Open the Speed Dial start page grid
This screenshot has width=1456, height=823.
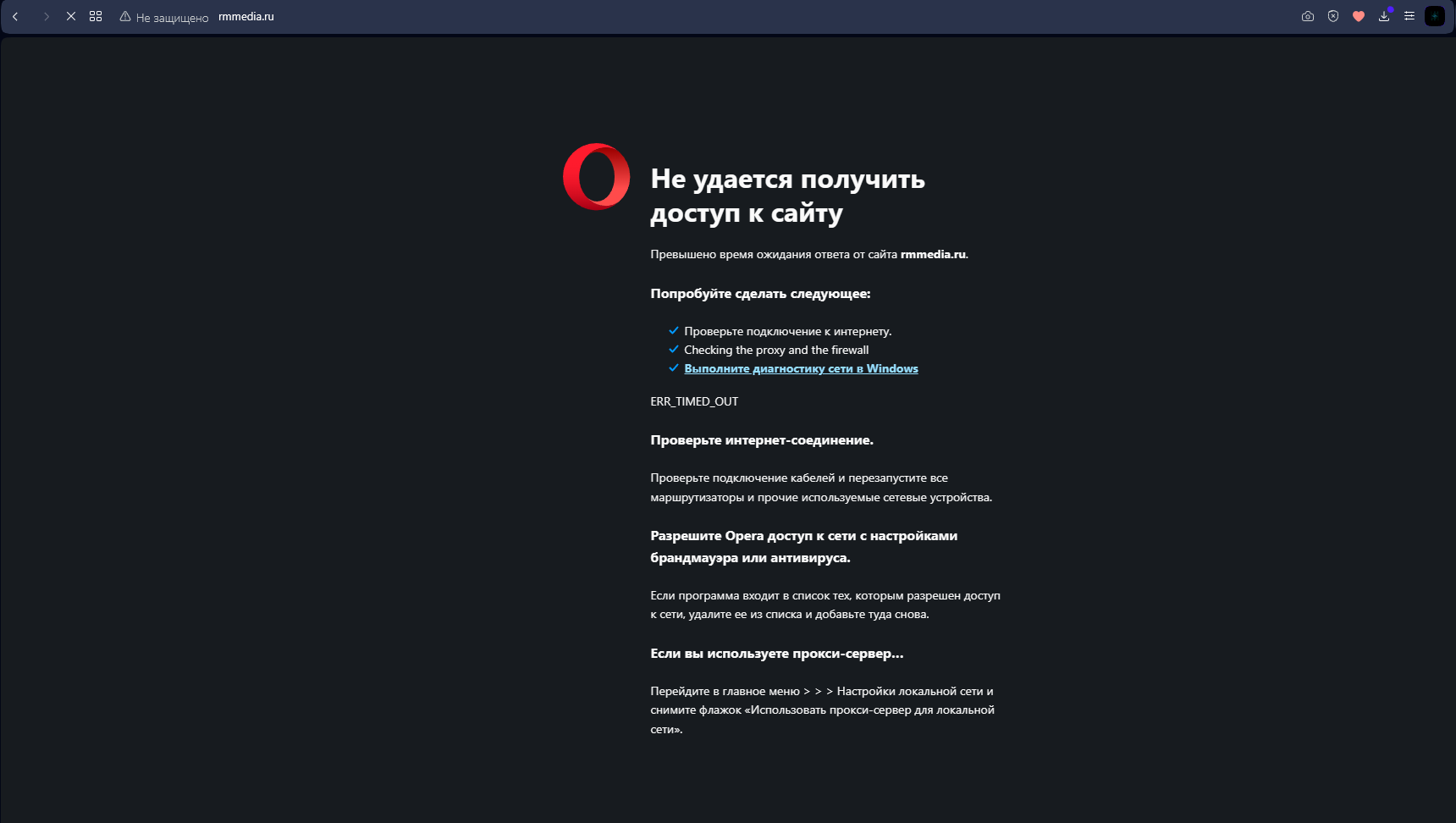point(96,16)
